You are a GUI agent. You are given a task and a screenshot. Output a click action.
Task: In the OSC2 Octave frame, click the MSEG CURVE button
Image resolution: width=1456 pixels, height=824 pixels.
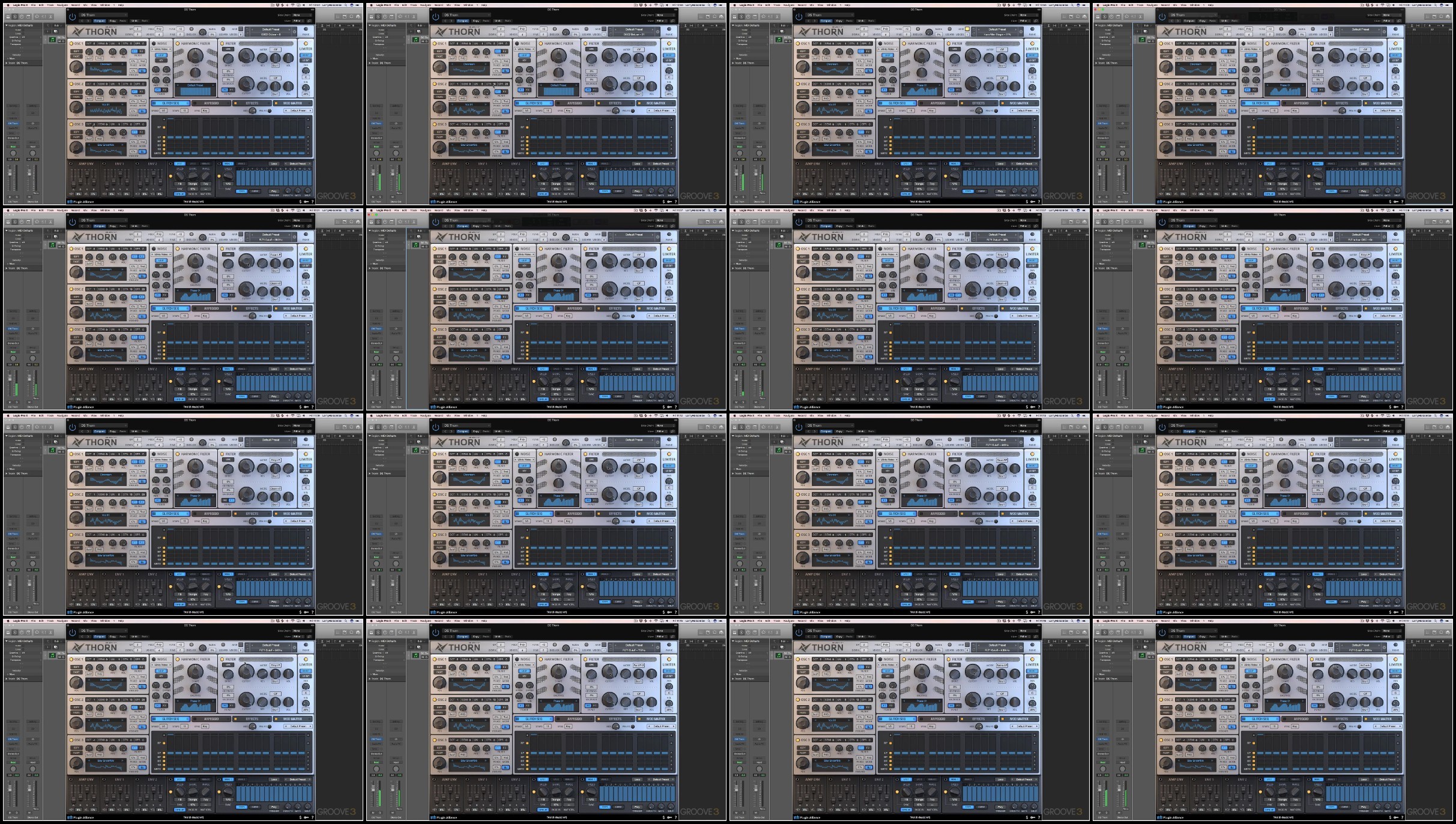click(x=255, y=191)
